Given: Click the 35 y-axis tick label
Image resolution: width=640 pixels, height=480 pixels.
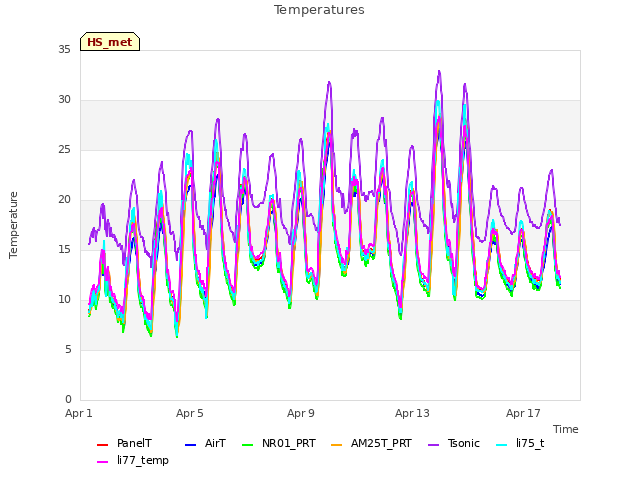Looking at the screenshot, I should [64, 50].
